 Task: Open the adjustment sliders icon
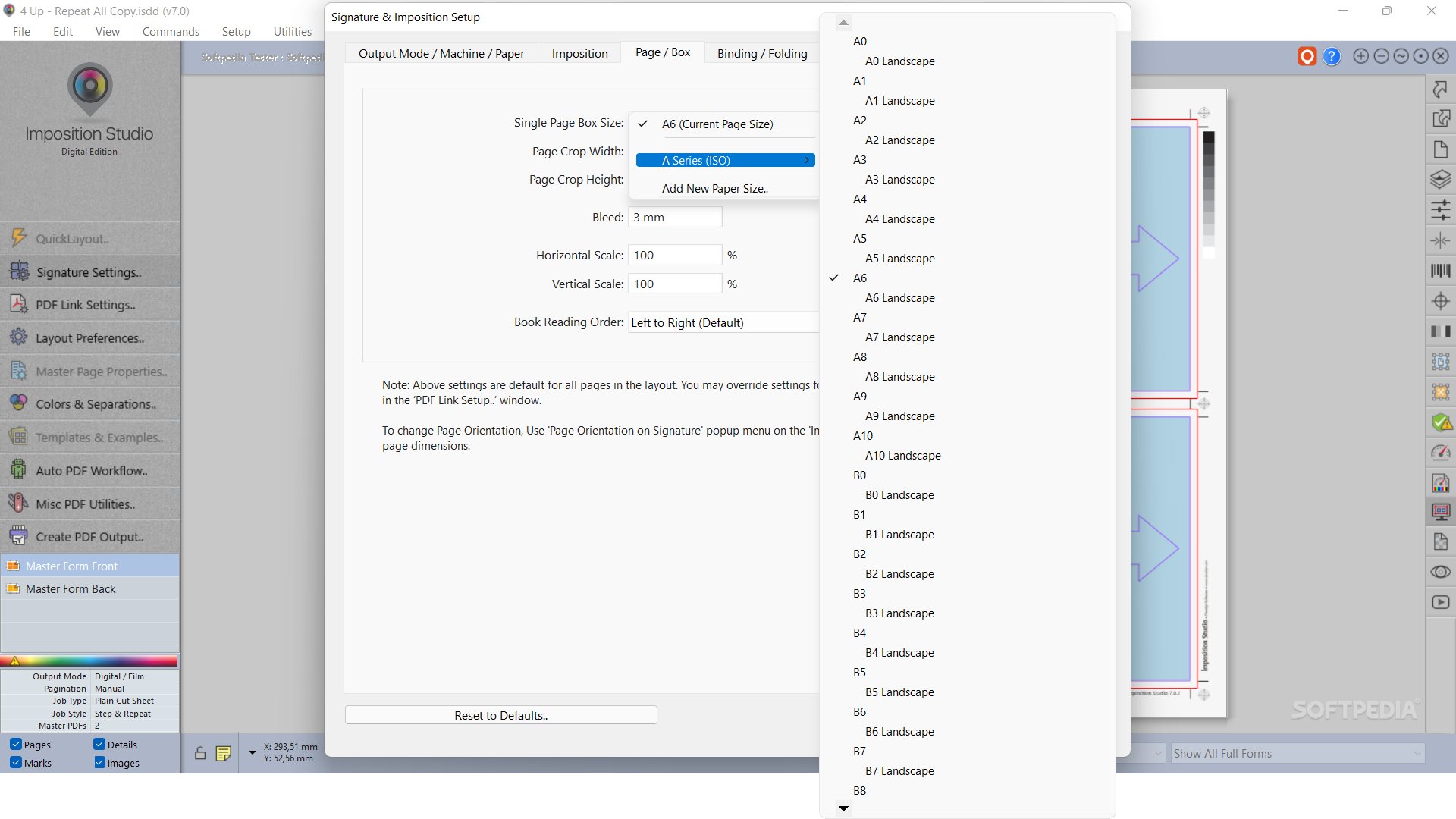[x=1440, y=210]
